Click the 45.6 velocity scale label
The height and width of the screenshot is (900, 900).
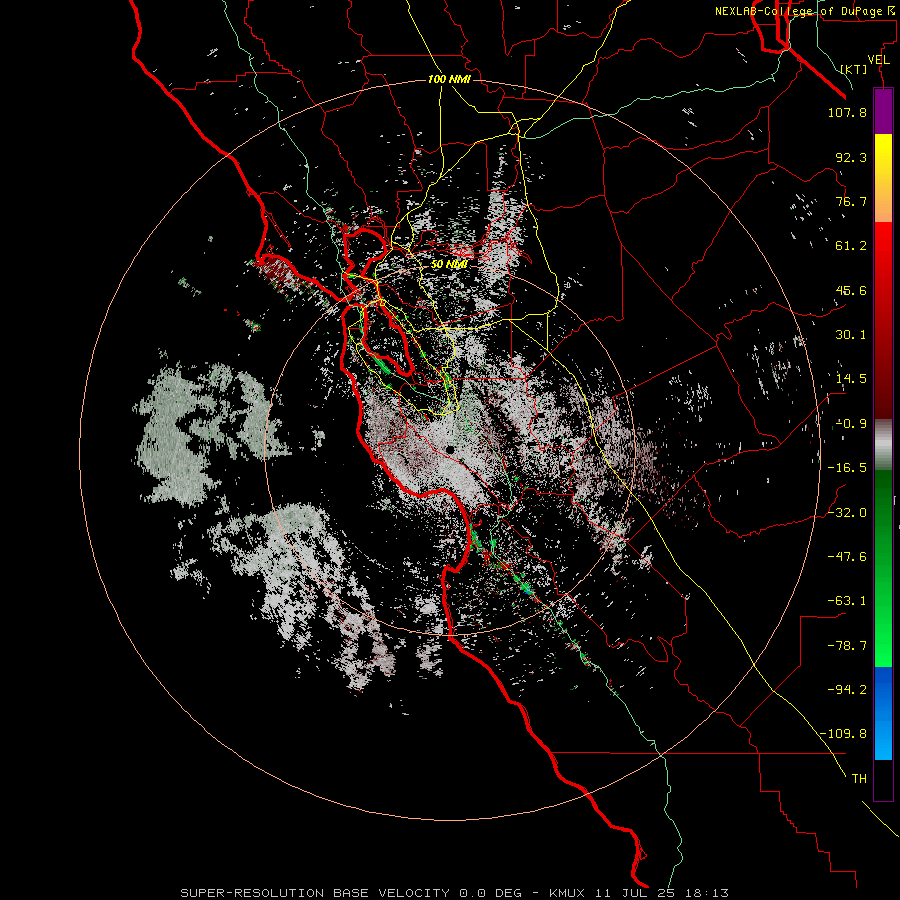point(851,290)
